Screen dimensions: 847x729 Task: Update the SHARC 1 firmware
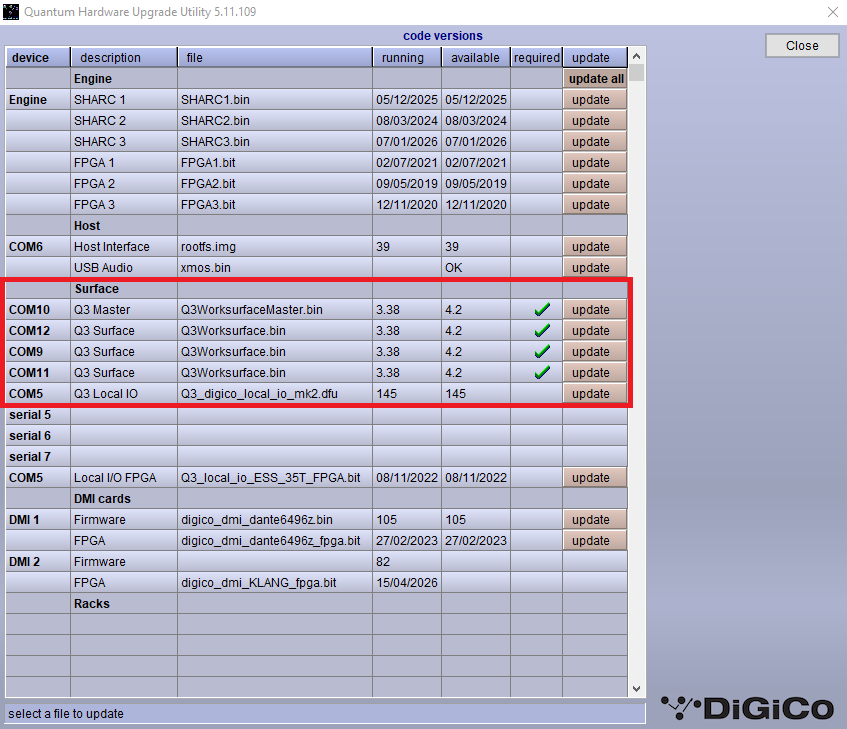pos(595,100)
